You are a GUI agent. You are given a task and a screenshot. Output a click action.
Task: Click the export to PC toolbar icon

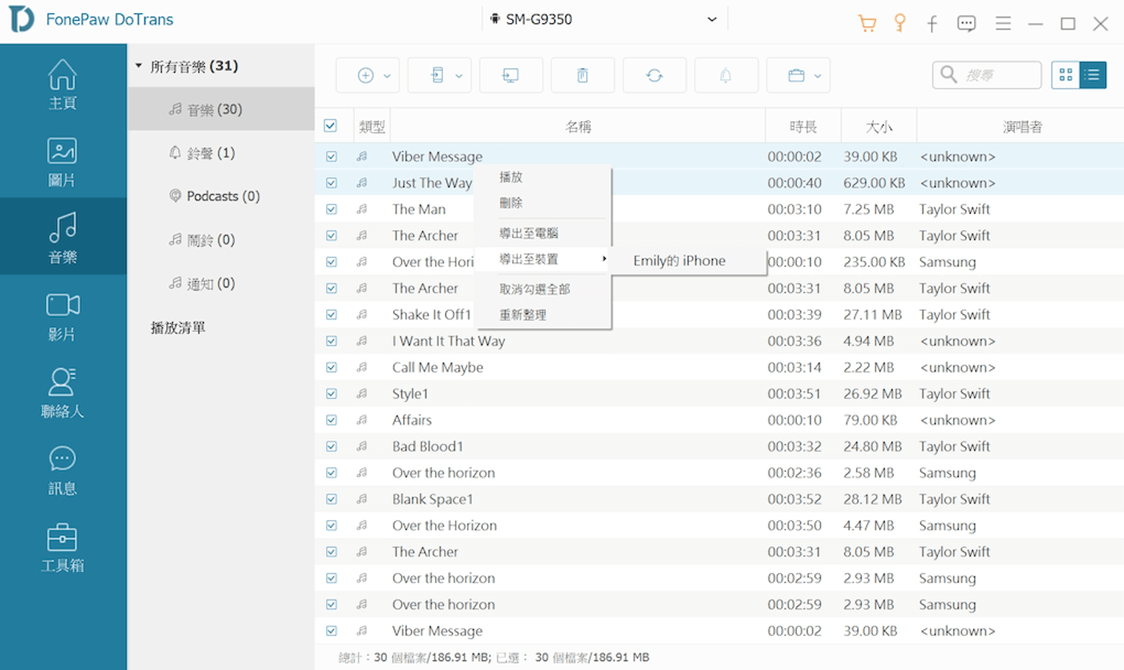[510, 75]
